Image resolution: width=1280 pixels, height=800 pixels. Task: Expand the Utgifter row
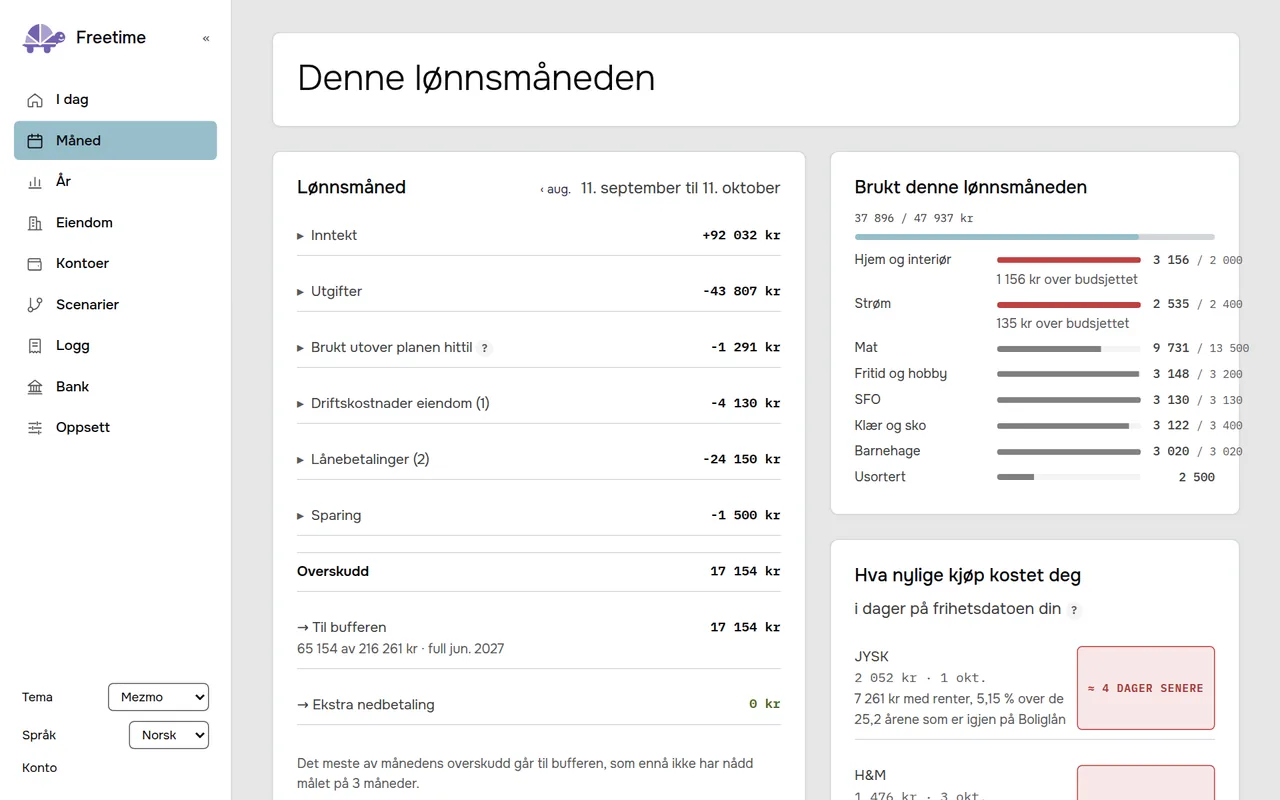coord(538,292)
